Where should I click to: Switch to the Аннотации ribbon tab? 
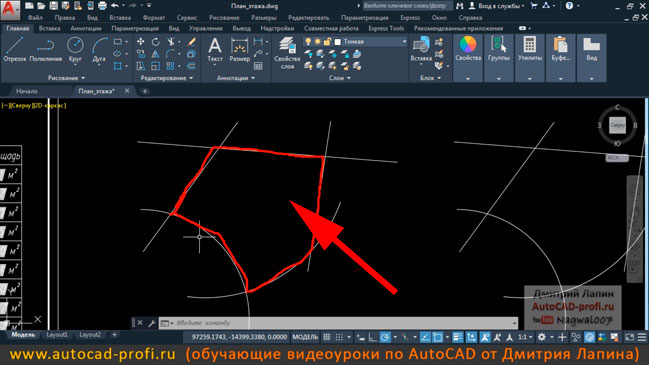pyautogui.click(x=86, y=29)
